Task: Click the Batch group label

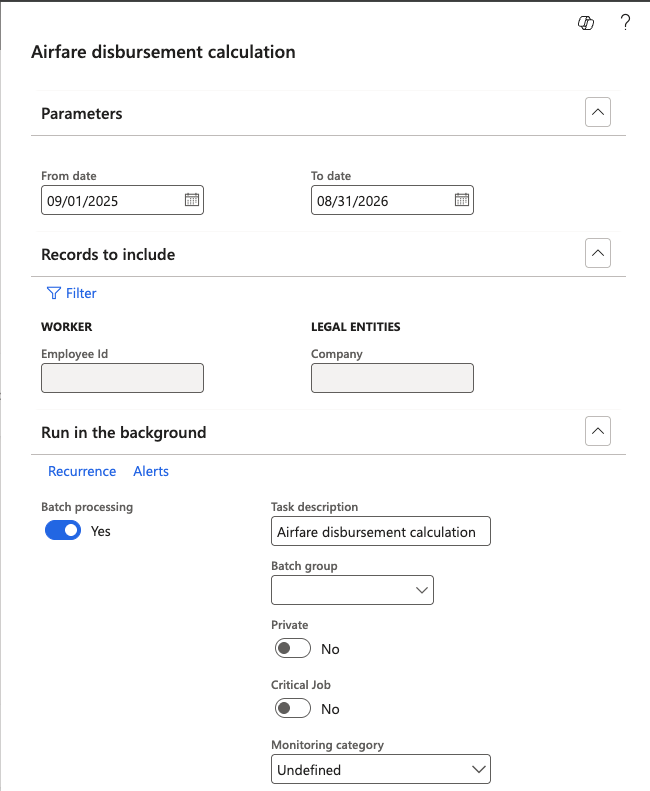Action: coord(304,566)
